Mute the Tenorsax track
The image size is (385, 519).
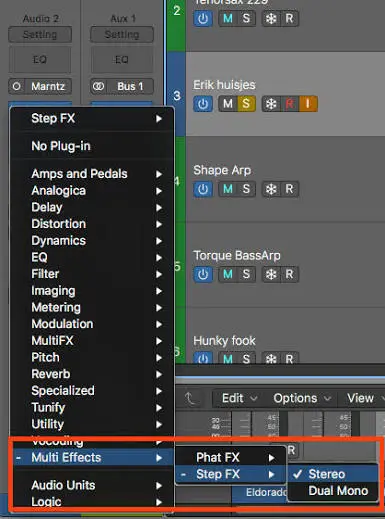(228, 18)
